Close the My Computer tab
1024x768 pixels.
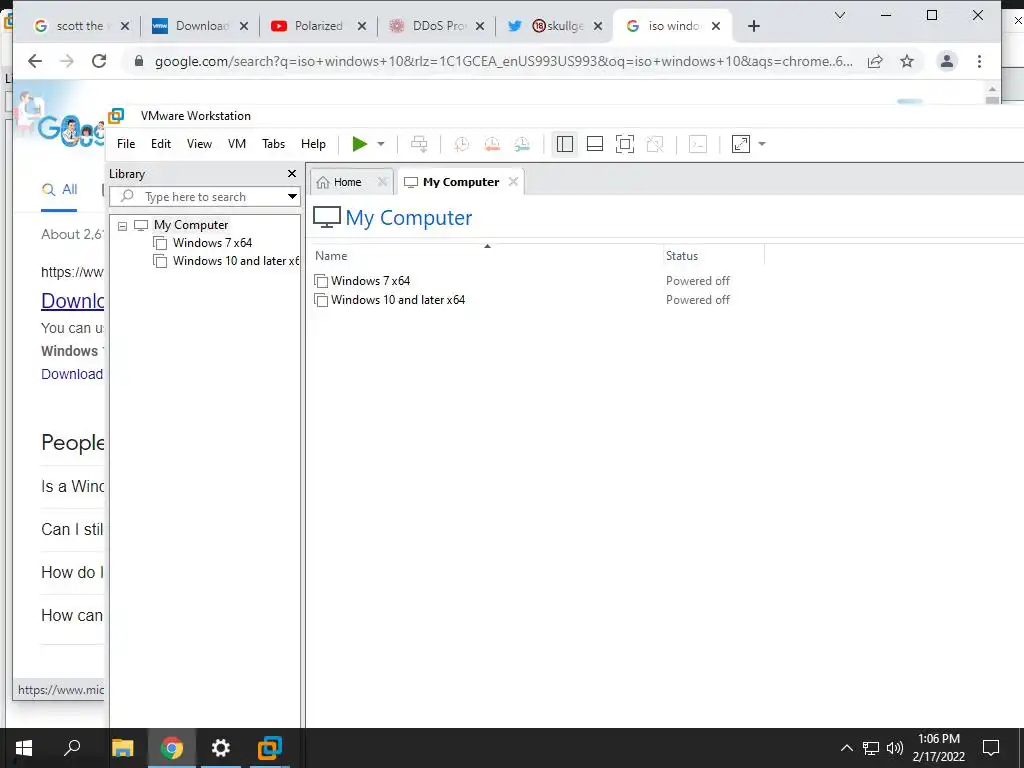[x=513, y=182]
